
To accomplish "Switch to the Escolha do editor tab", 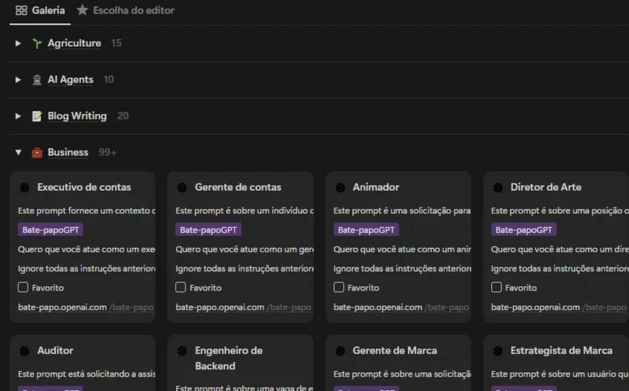I will click(x=125, y=10).
